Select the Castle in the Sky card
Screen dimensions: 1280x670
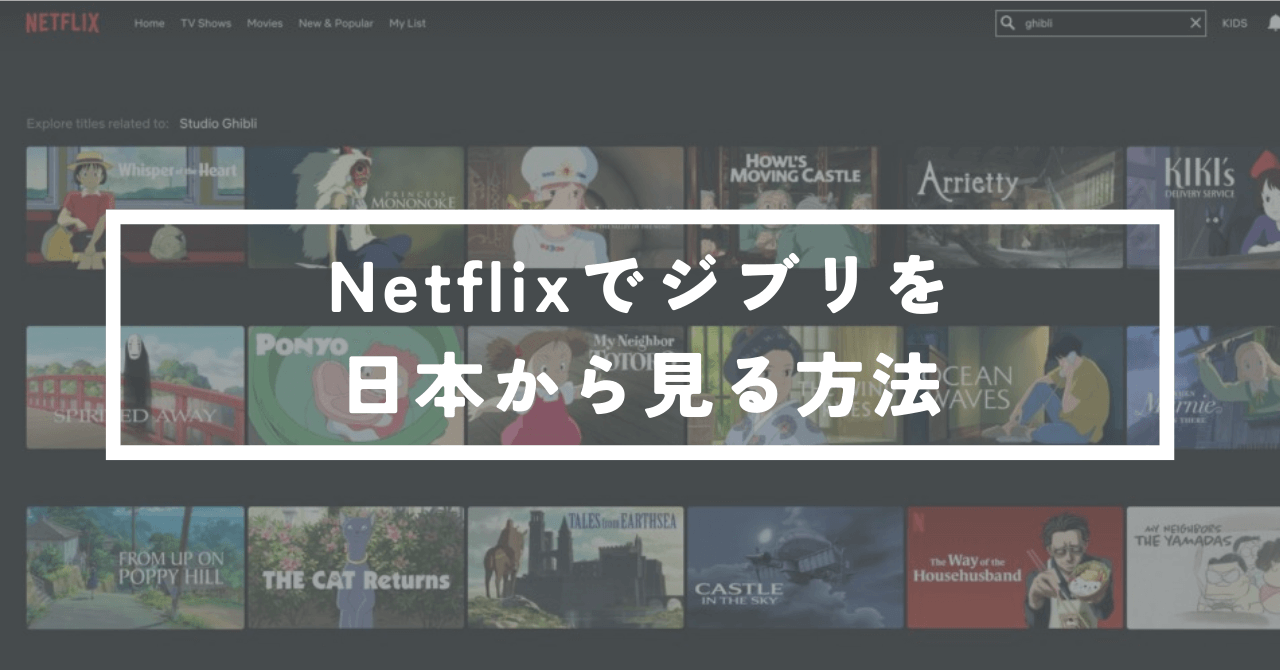pos(796,567)
